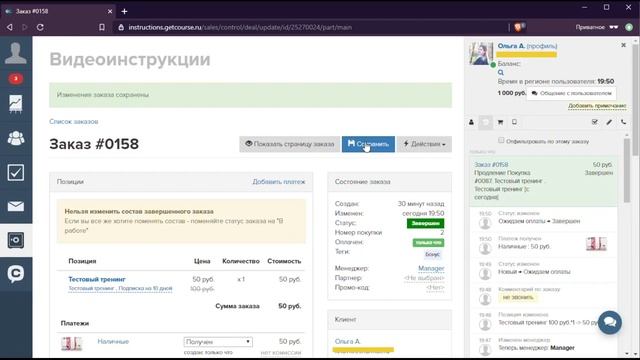Open the users group sidebar icon

point(16,138)
